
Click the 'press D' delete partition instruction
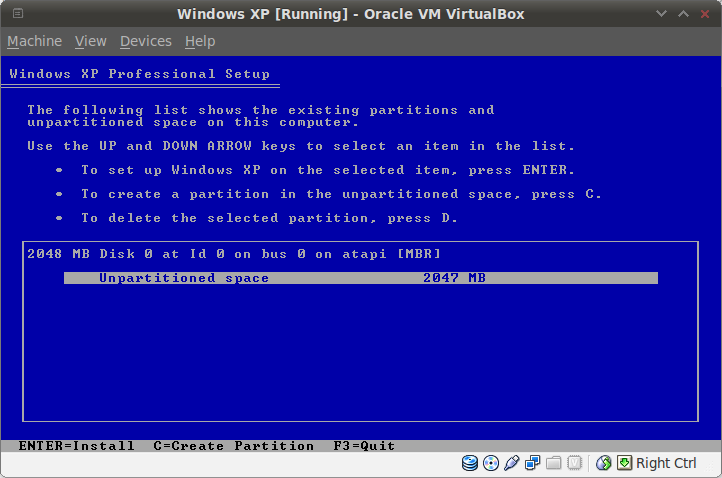click(269, 218)
